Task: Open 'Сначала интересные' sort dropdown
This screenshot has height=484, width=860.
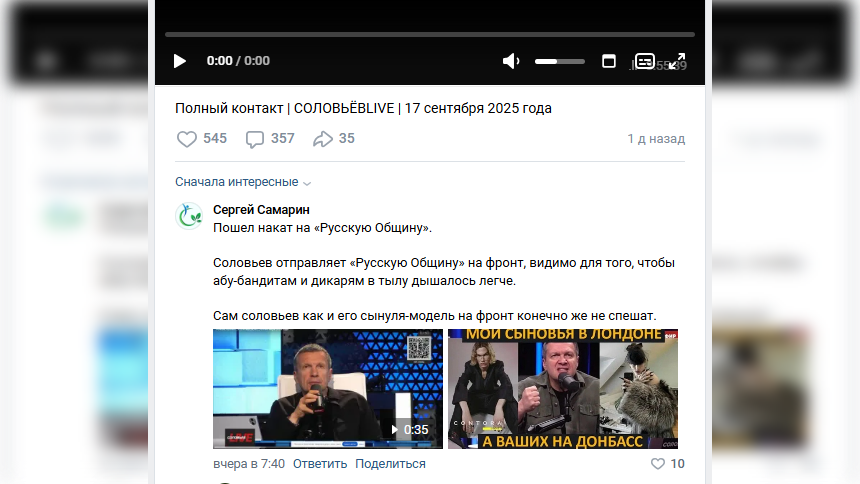Action: pos(243,182)
